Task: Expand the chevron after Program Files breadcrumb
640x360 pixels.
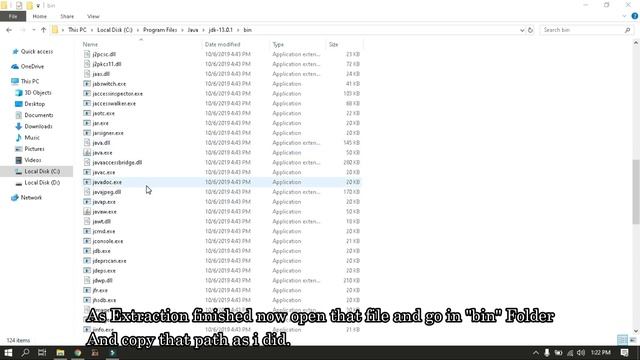Action: 182,30
